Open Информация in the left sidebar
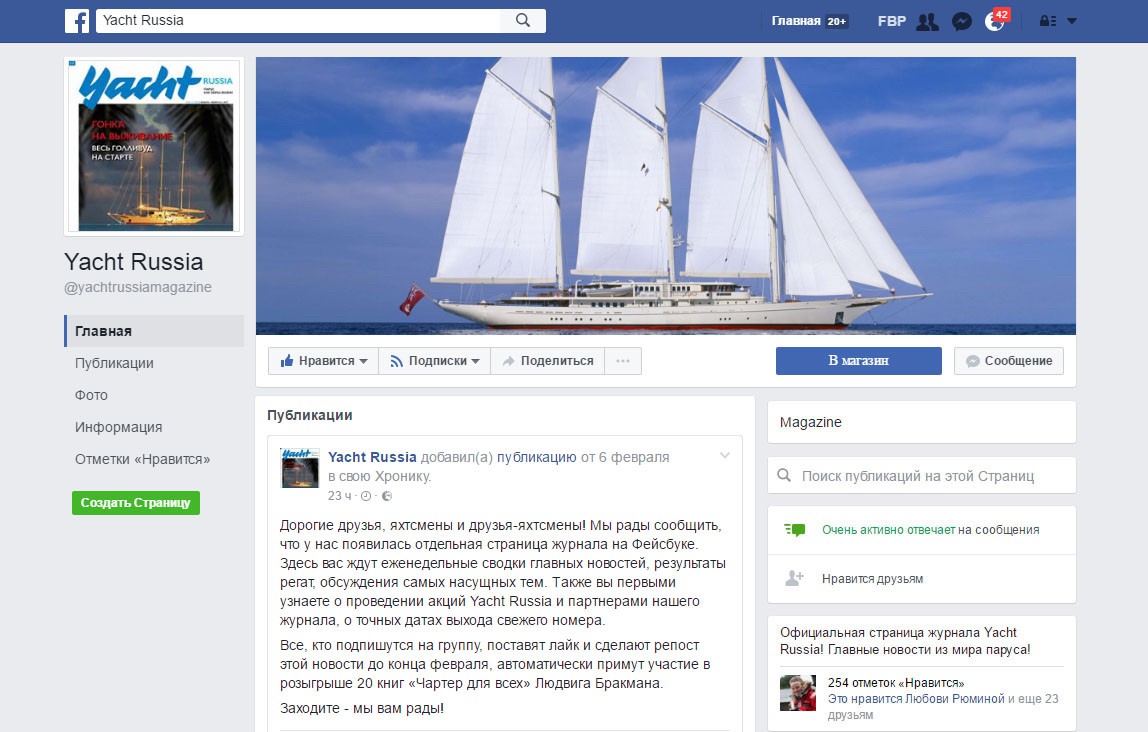Image resolution: width=1148 pixels, height=732 pixels. (x=118, y=427)
